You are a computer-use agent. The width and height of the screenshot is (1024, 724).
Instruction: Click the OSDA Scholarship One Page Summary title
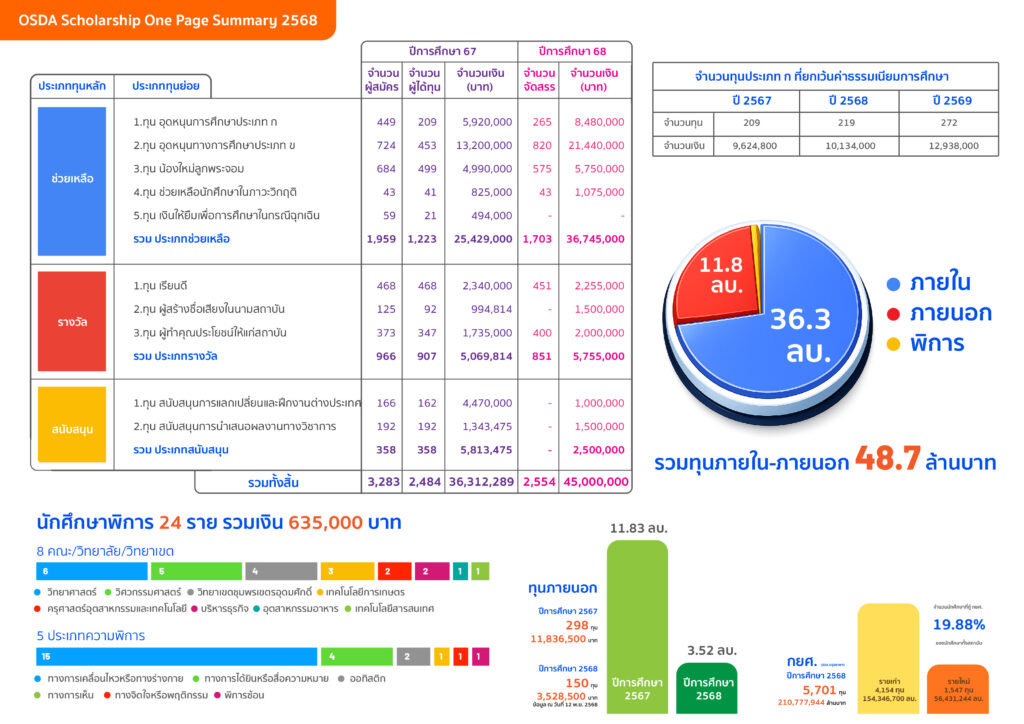coord(166,20)
